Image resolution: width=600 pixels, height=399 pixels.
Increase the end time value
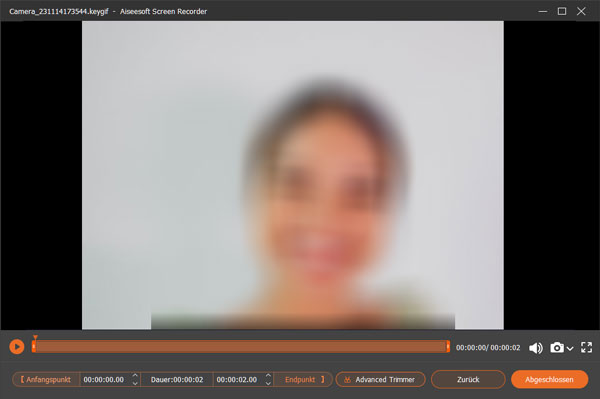coord(268,376)
